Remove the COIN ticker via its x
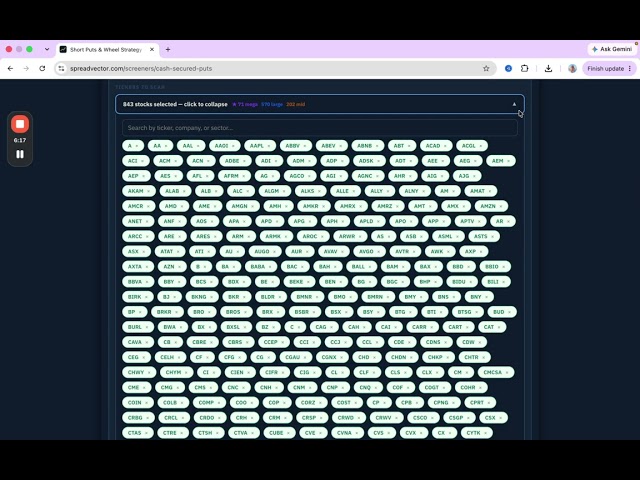640x480 pixels. [x=146, y=402]
